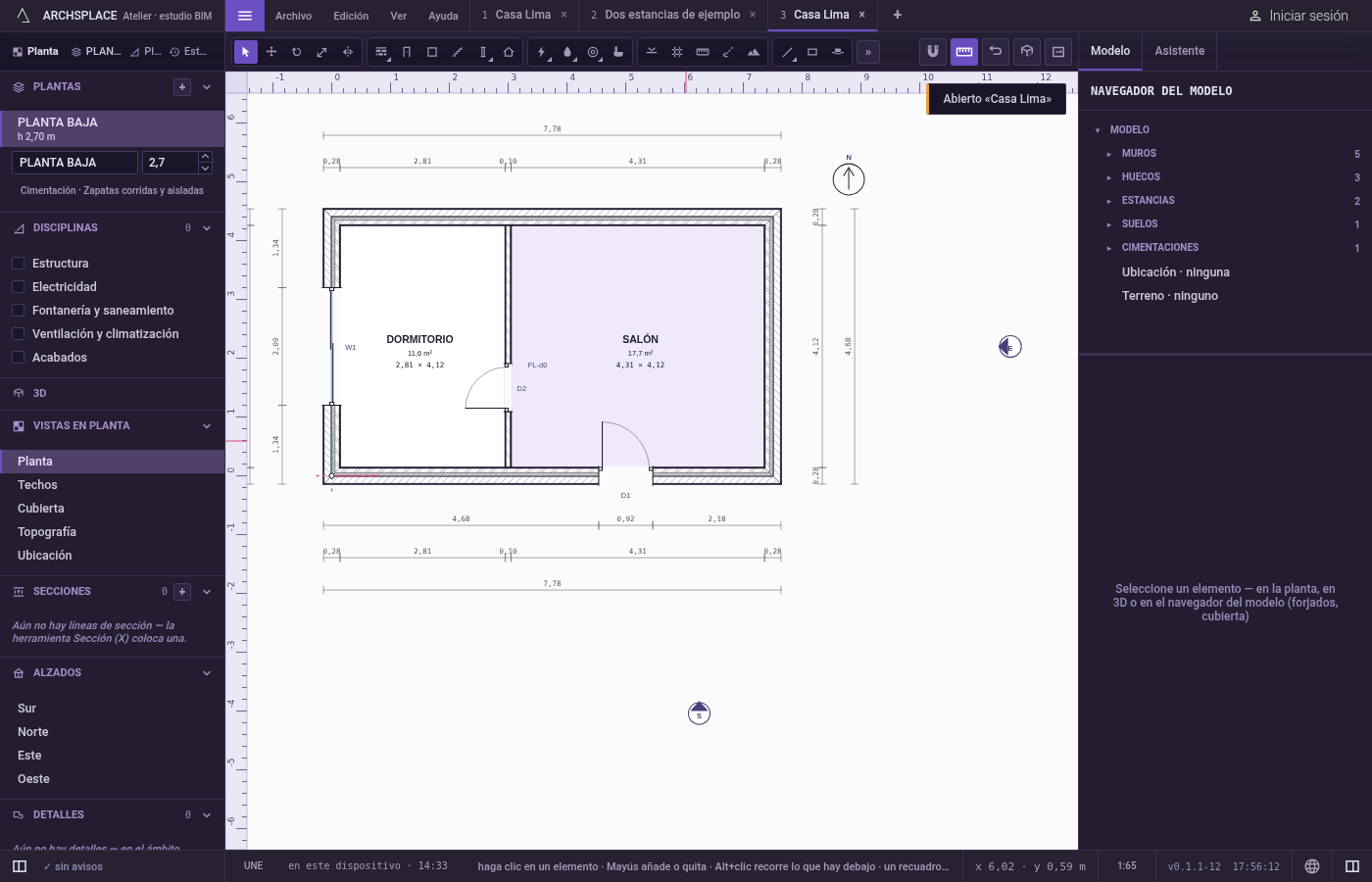
Task: Switch to the Asistente tab
Action: (1180, 51)
